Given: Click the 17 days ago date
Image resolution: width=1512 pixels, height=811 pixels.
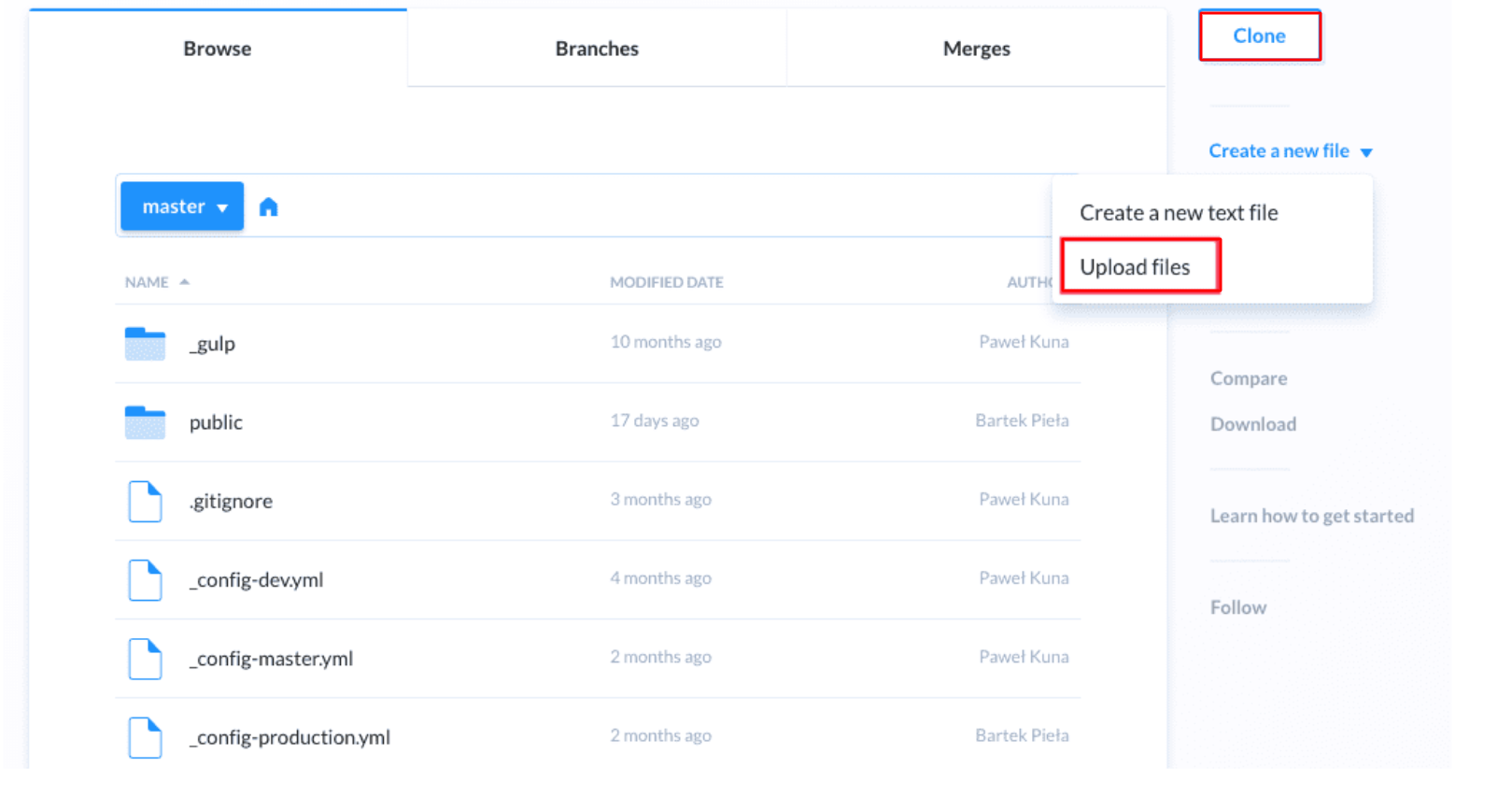Looking at the screenshot, I should 655,420.
